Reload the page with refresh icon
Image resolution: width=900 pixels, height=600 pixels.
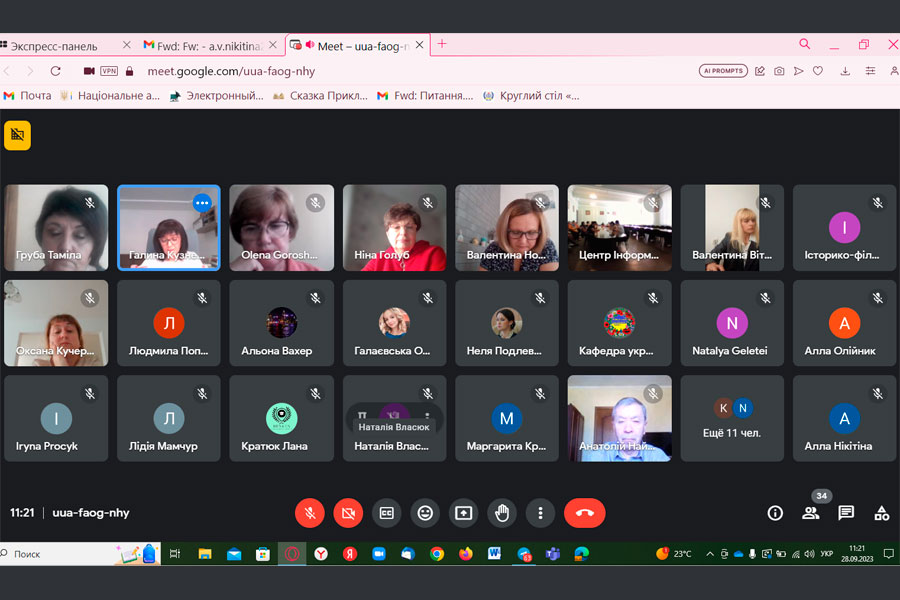click(x=56, y=71)
